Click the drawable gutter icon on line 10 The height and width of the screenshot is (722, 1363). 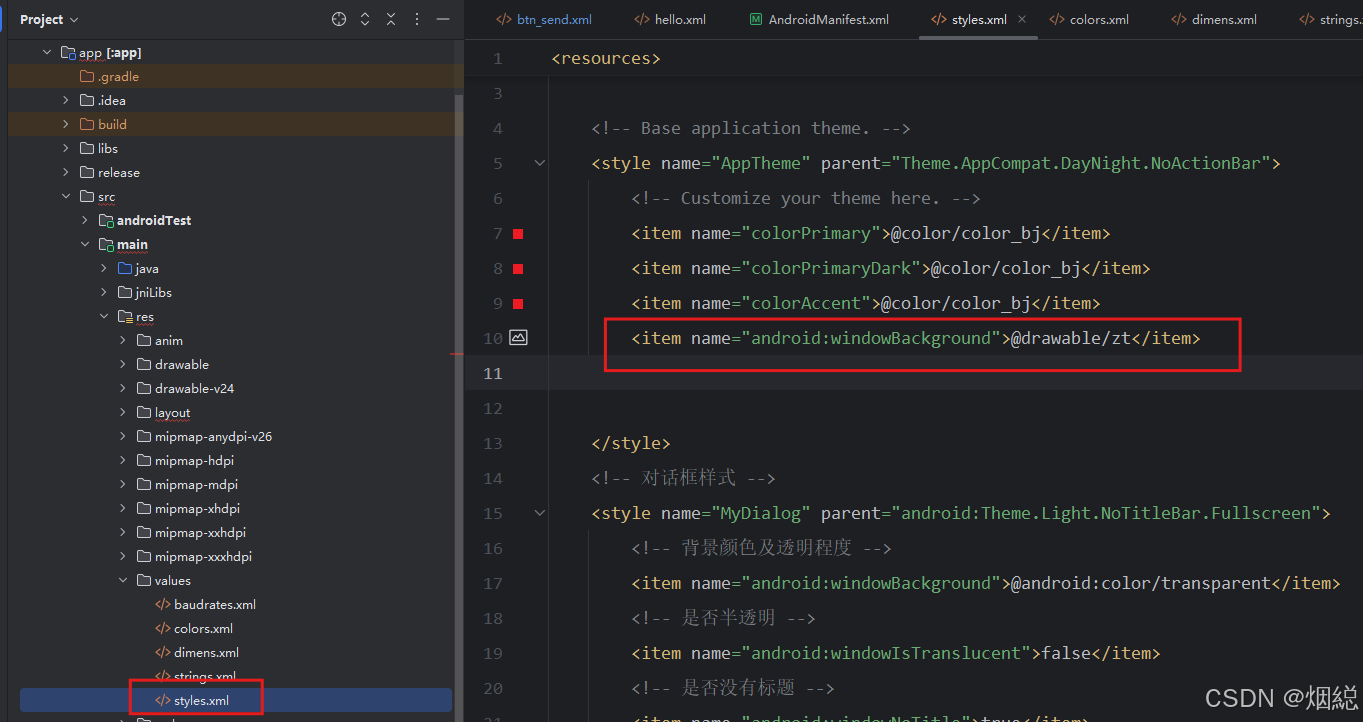coord(518,338)
